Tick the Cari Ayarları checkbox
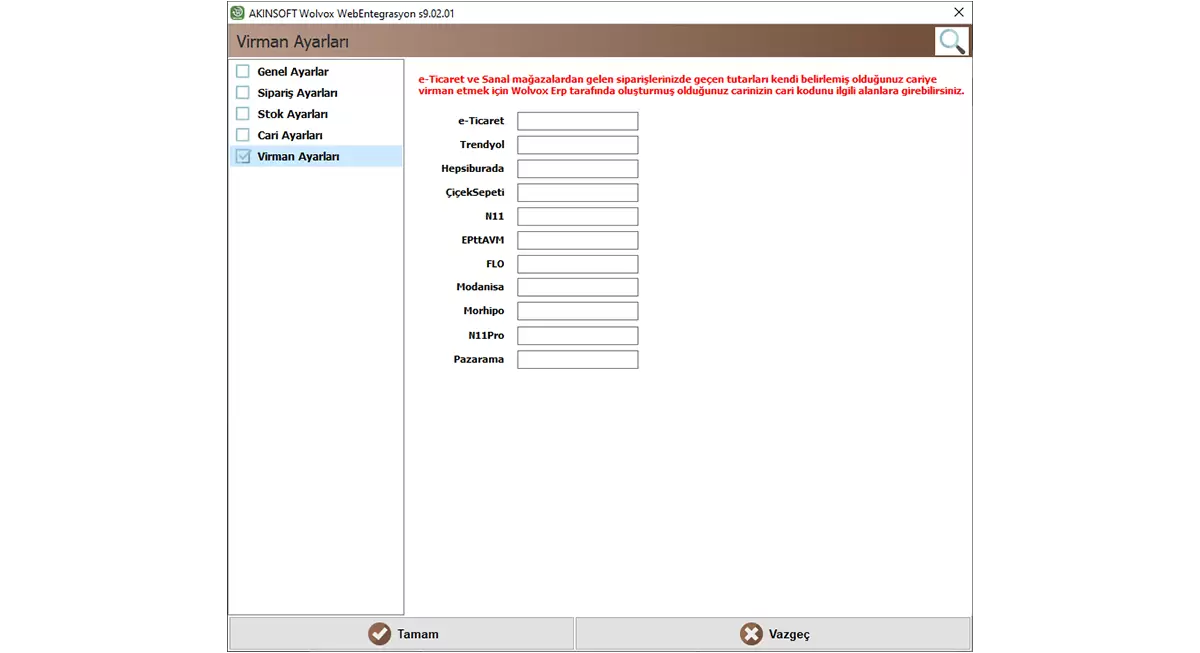This screenshot has width=1200, height=653. pos(243,135)
